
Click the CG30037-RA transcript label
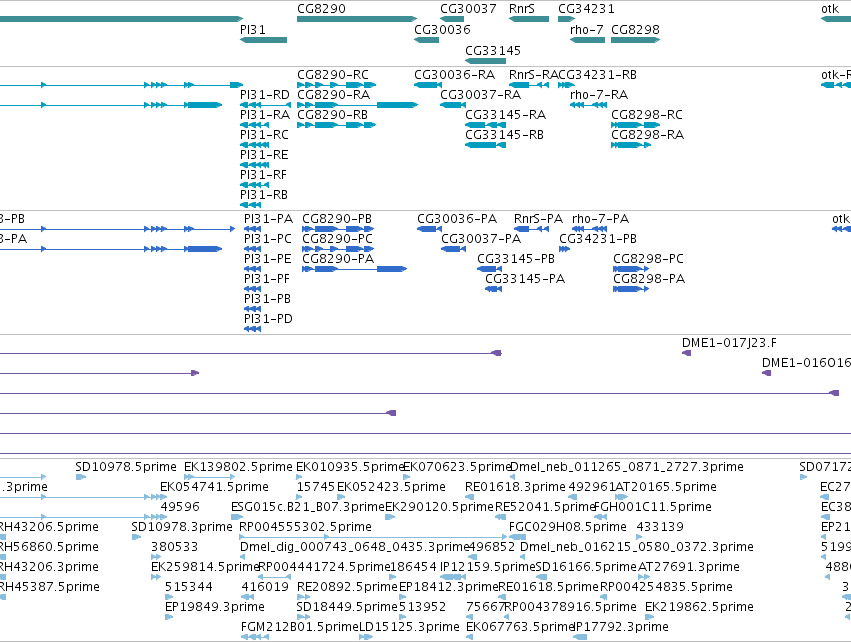pyautogui.click(x=480, y=94)
